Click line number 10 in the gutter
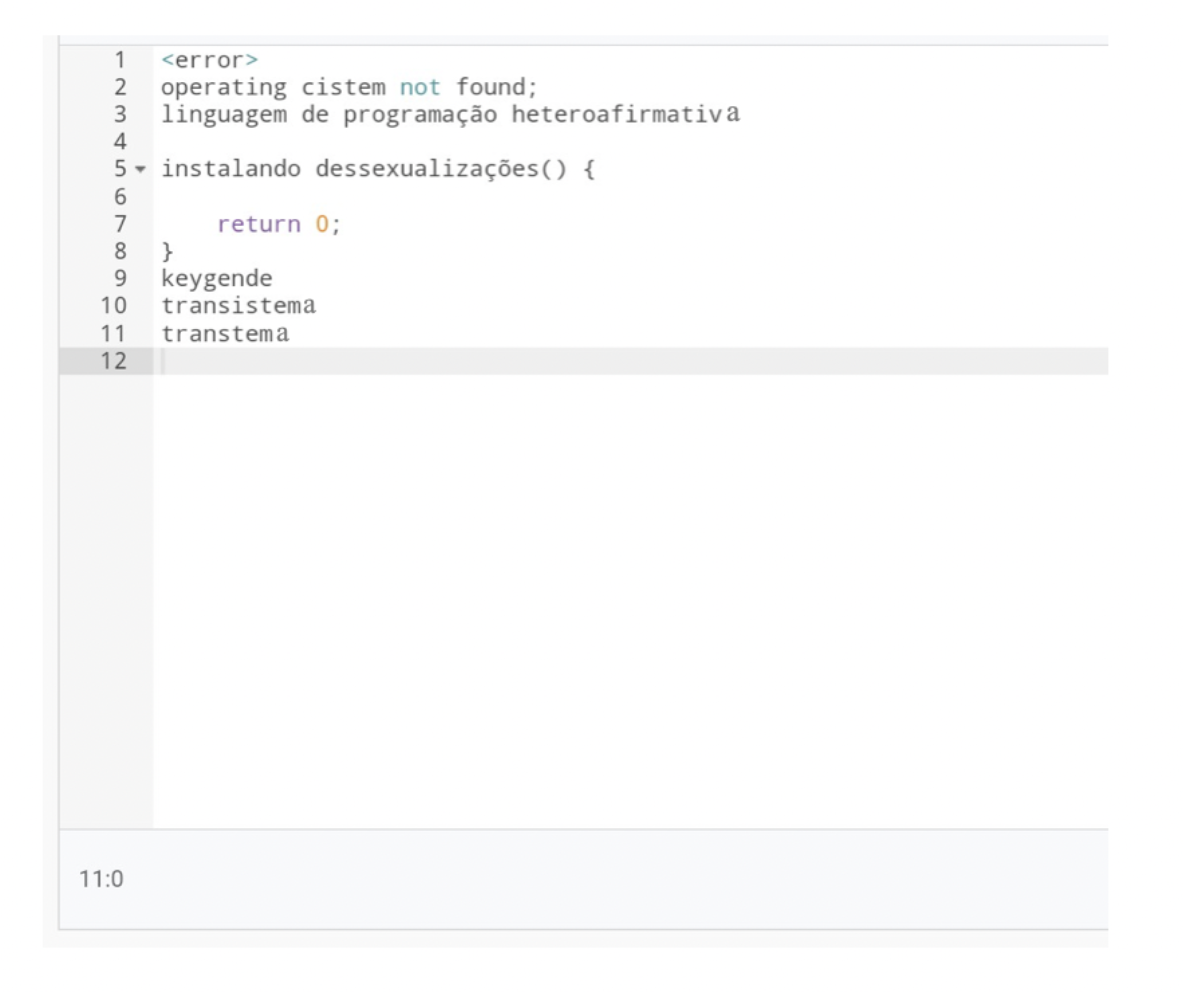The width and height of the screenshot is (1184, 1004). [x=113, y=306]
